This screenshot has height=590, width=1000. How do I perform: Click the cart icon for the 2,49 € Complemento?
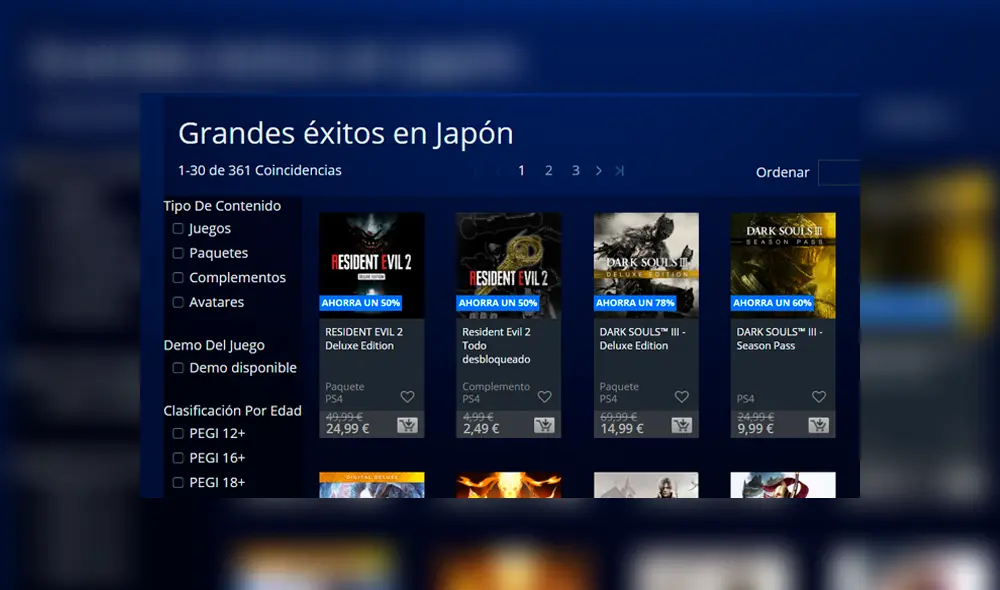(544, 427)
